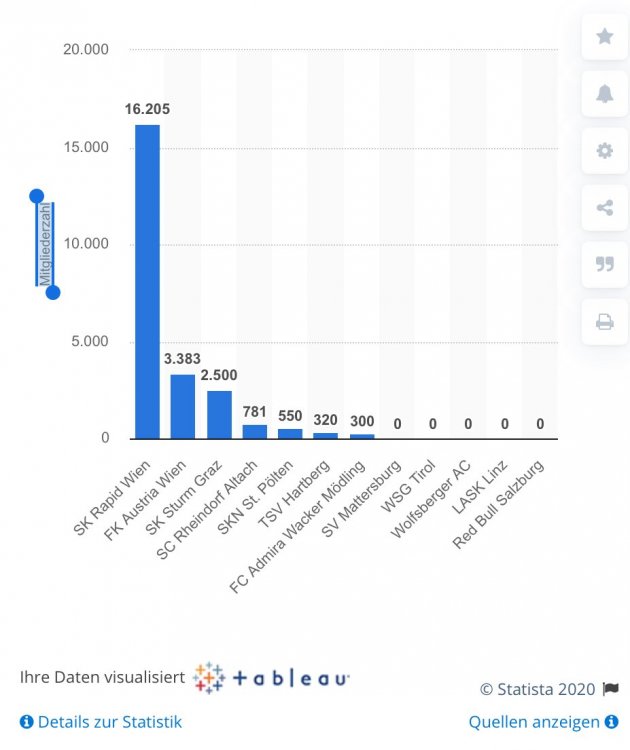Click the info icon before Details zur Statistik
Screen dimensions: 630x750
tap(26, 722)
